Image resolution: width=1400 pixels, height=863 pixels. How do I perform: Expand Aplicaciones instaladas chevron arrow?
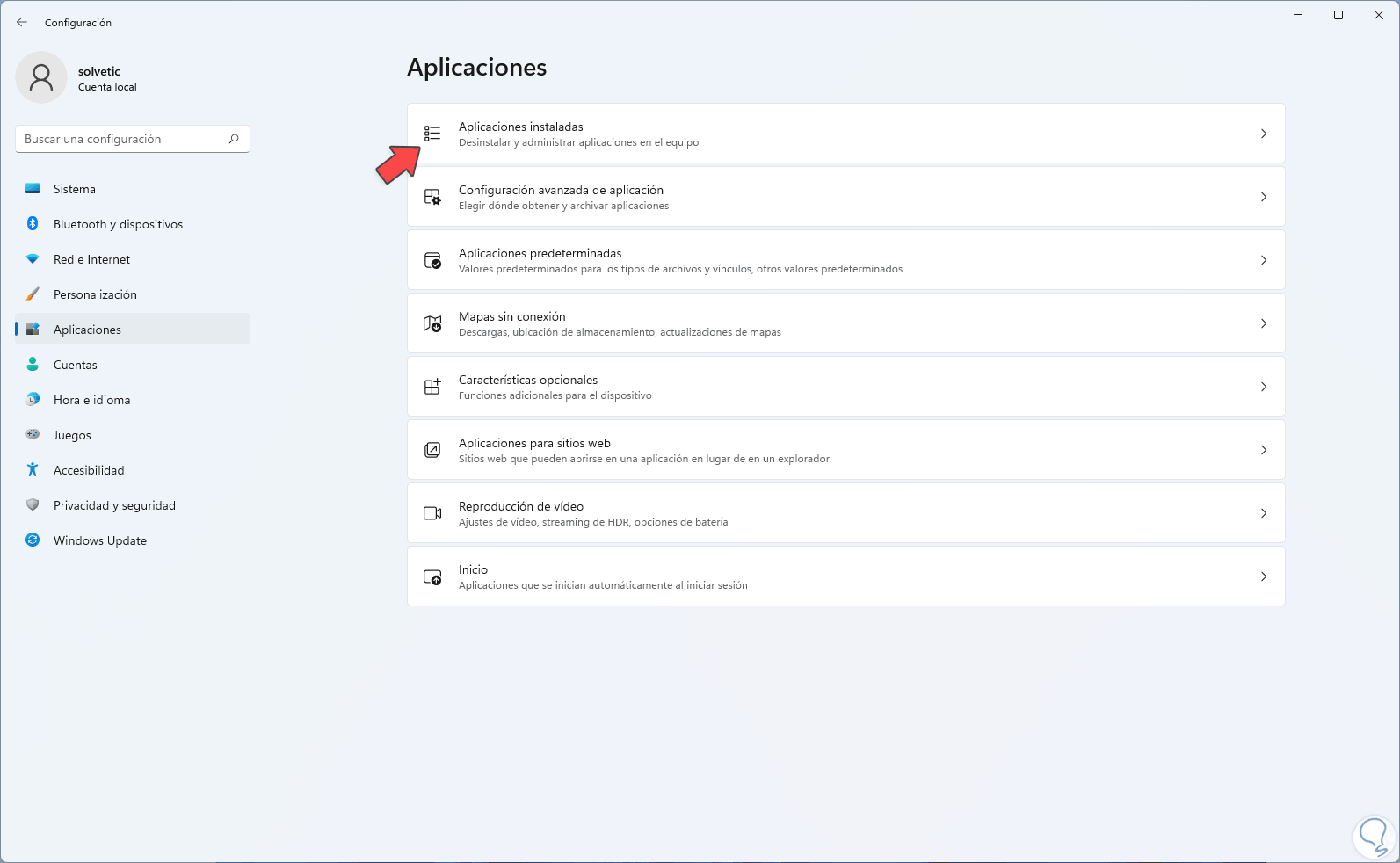tap(1264, 134)
